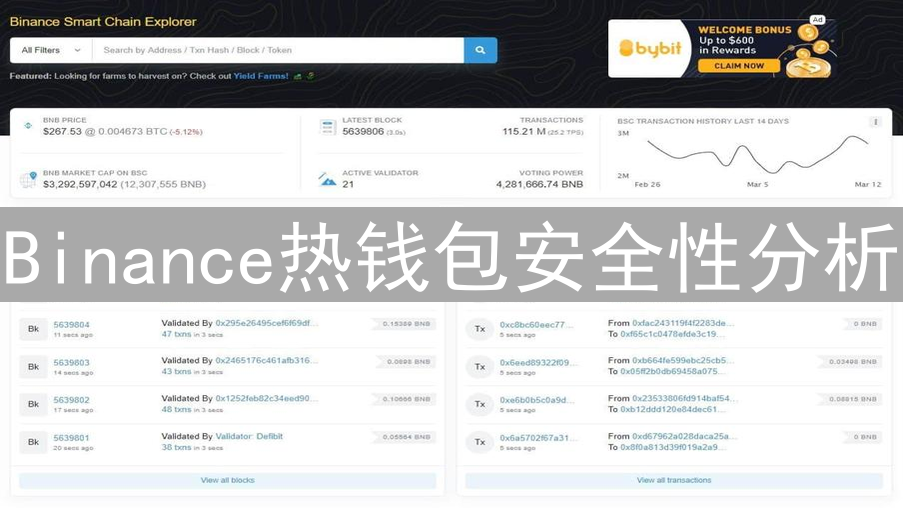Open transaction 0xc8bc60eec77

pos(537,325)
